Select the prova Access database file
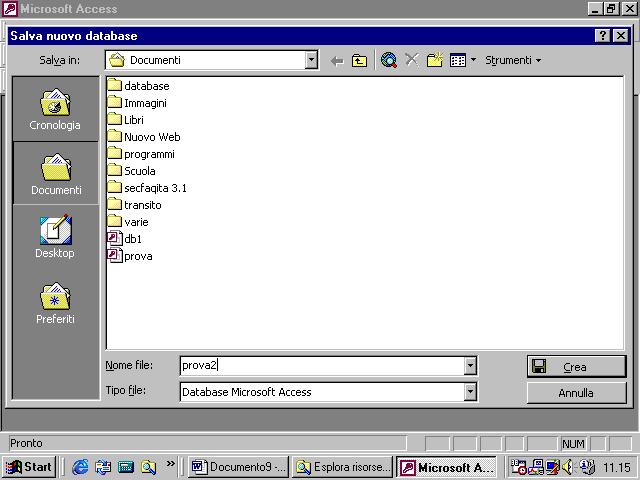Viewport: 640px width, 480px height. click(130, 256)
